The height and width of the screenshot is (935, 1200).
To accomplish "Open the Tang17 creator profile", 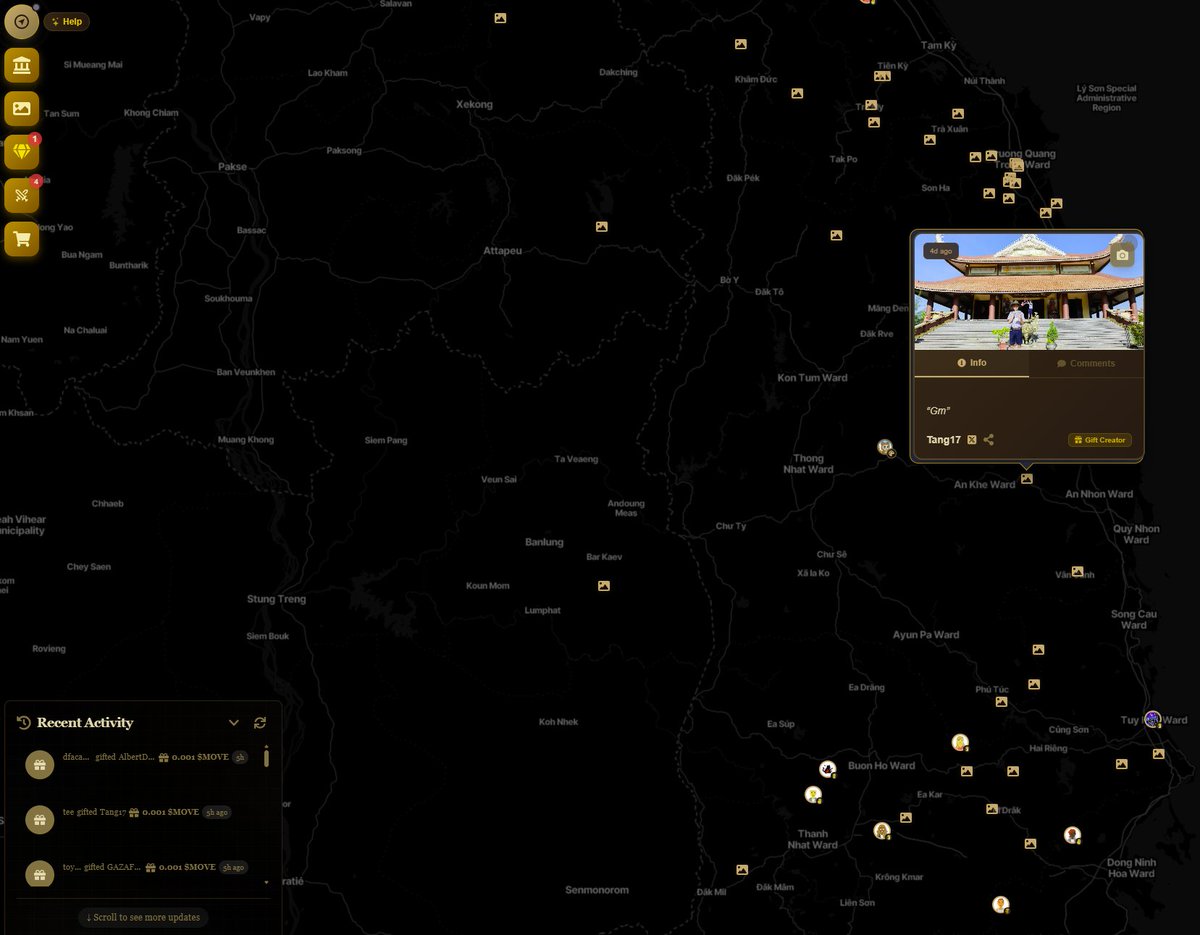I will 943,440.
